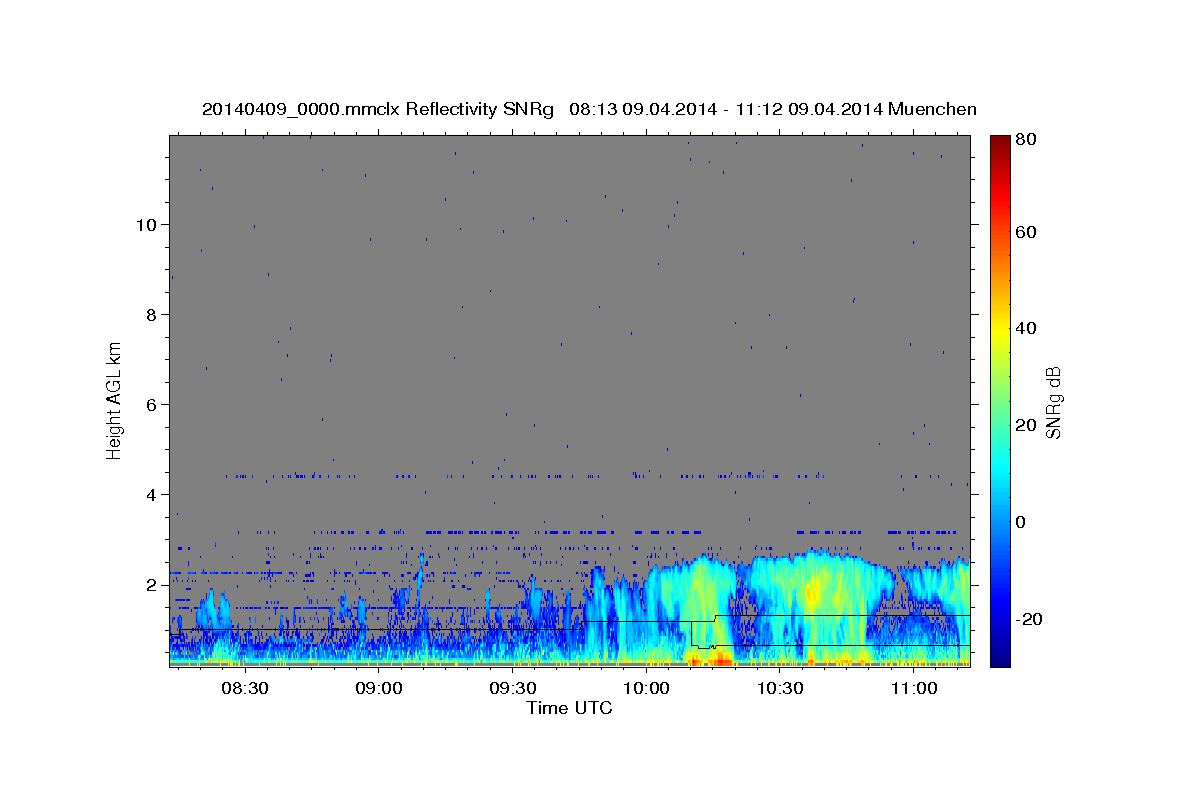Click the 09:00 time tick label
The image size is (1200, 800).
coord(378,688)
